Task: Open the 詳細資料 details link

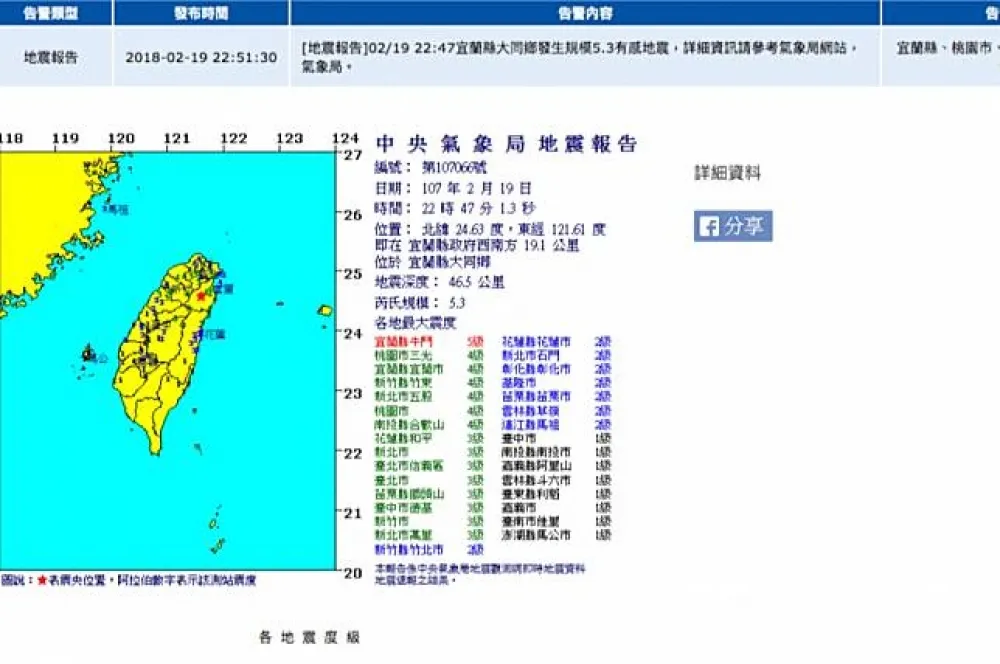Action: [727, 173]
